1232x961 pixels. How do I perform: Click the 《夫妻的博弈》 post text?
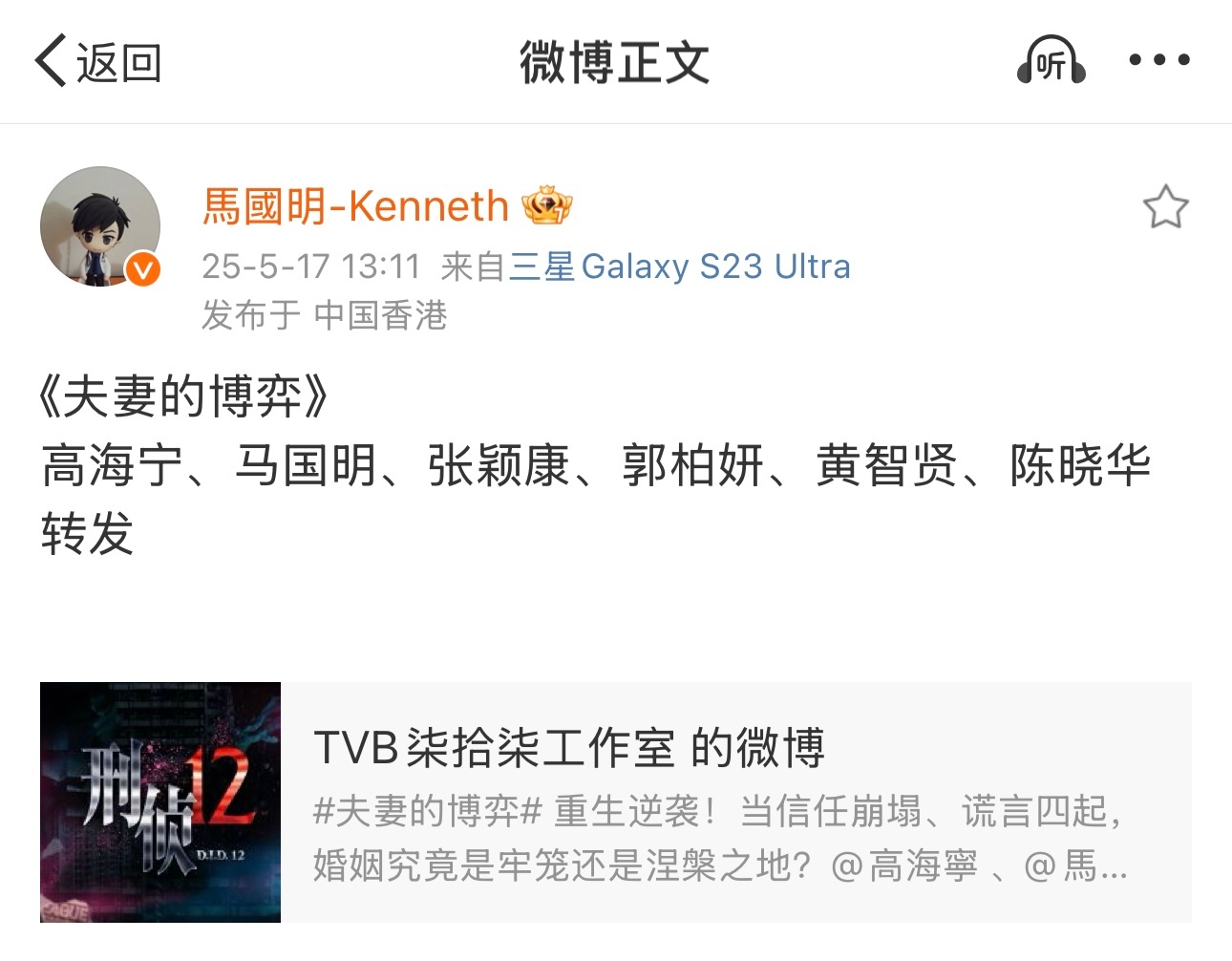point(183,396)
